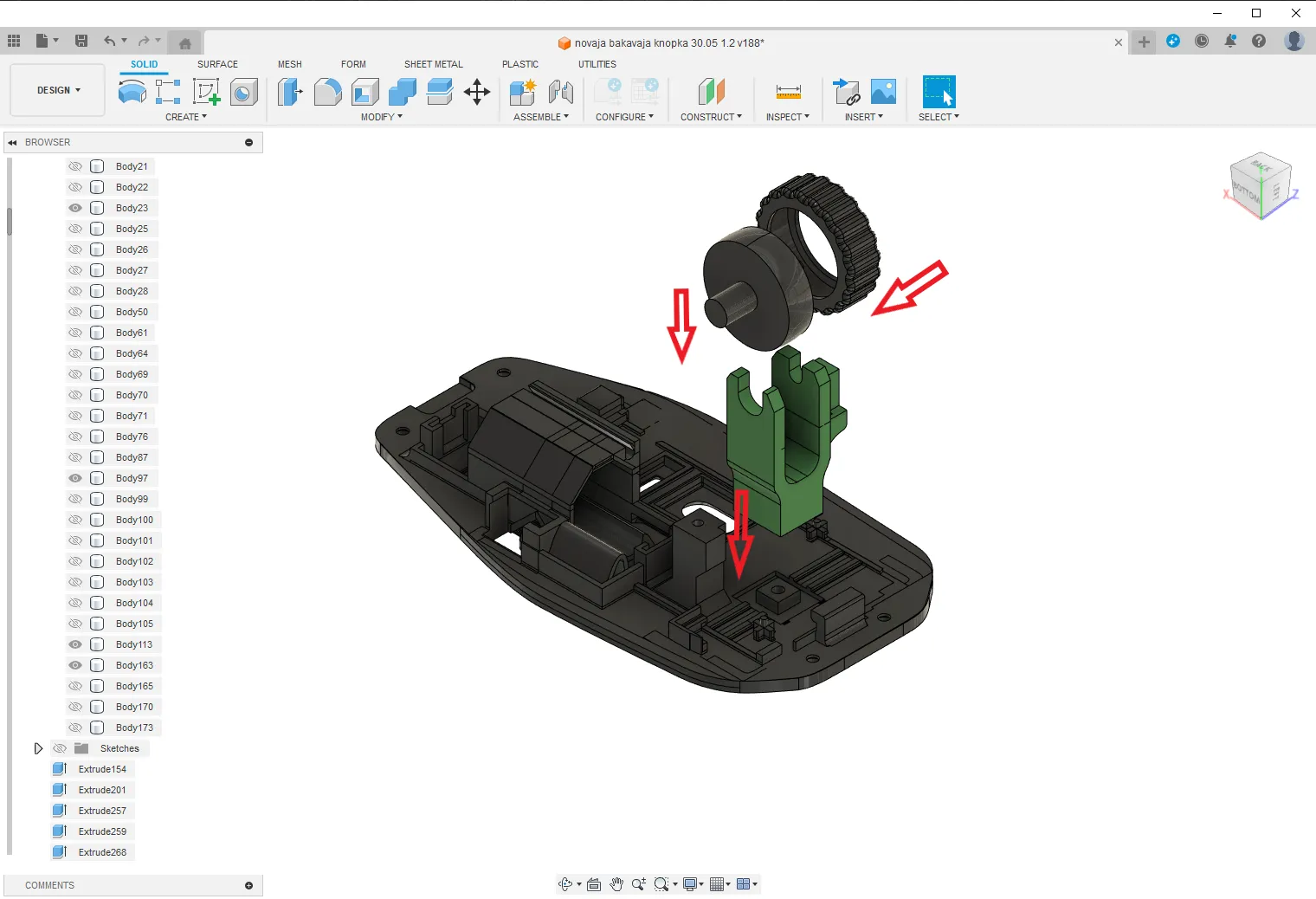Switch to the SURFACE tab
Image resolution: width=1316 pixels, height=899 pixels.
[x=217, y=64]
